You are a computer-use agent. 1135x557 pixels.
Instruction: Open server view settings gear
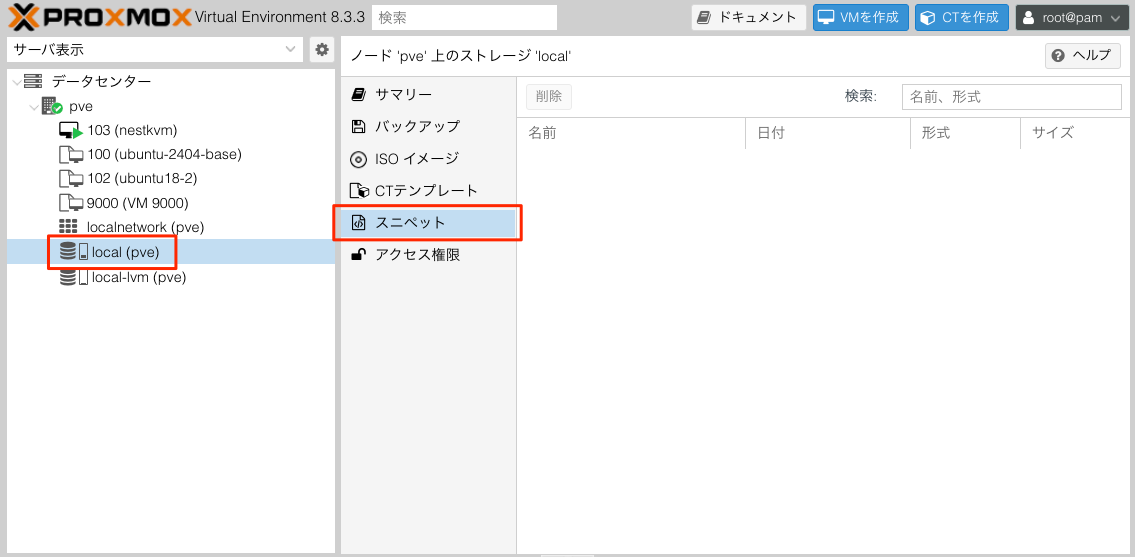pos(322,50)
